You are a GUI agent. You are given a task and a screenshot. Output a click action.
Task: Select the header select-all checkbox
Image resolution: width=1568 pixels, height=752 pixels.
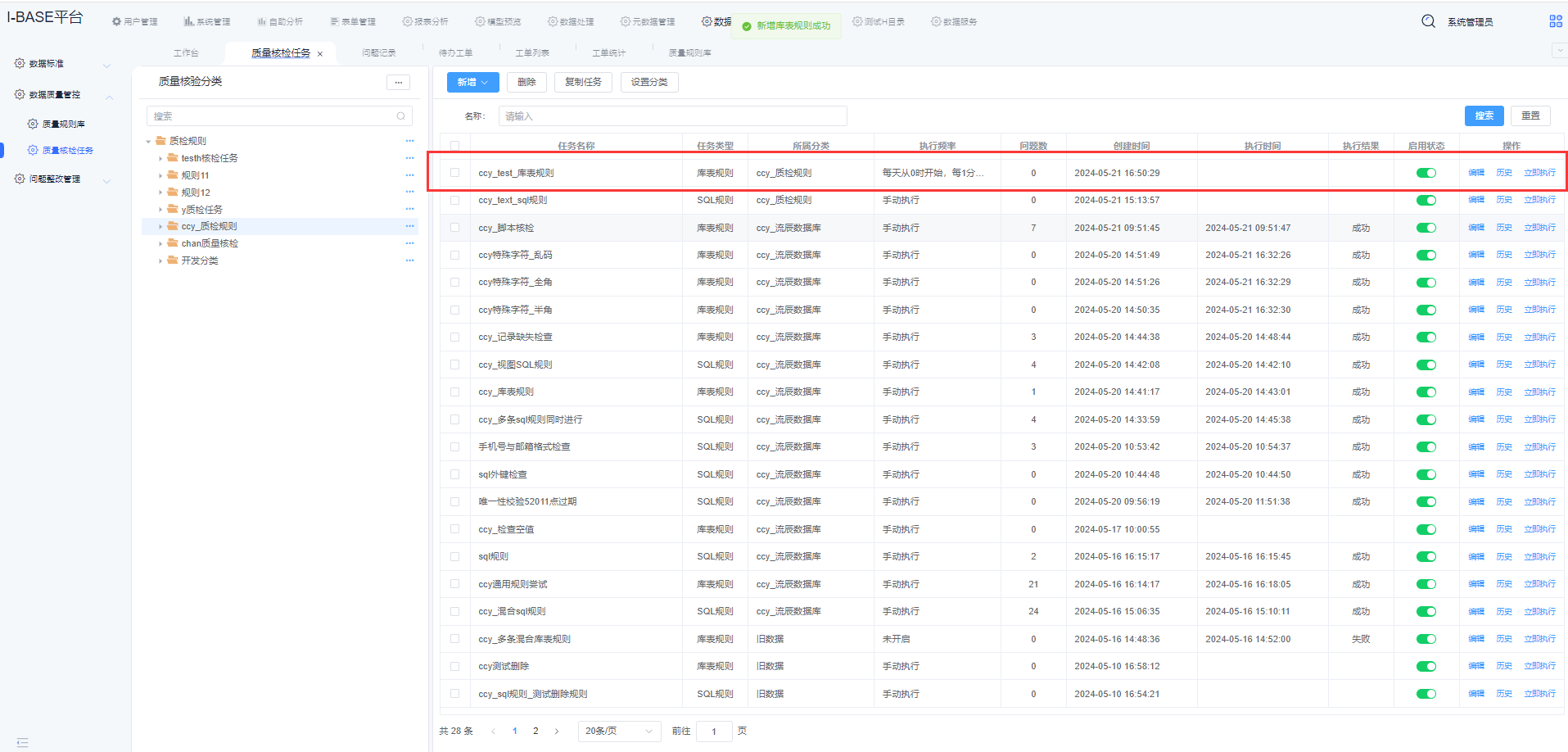(454, 146)
